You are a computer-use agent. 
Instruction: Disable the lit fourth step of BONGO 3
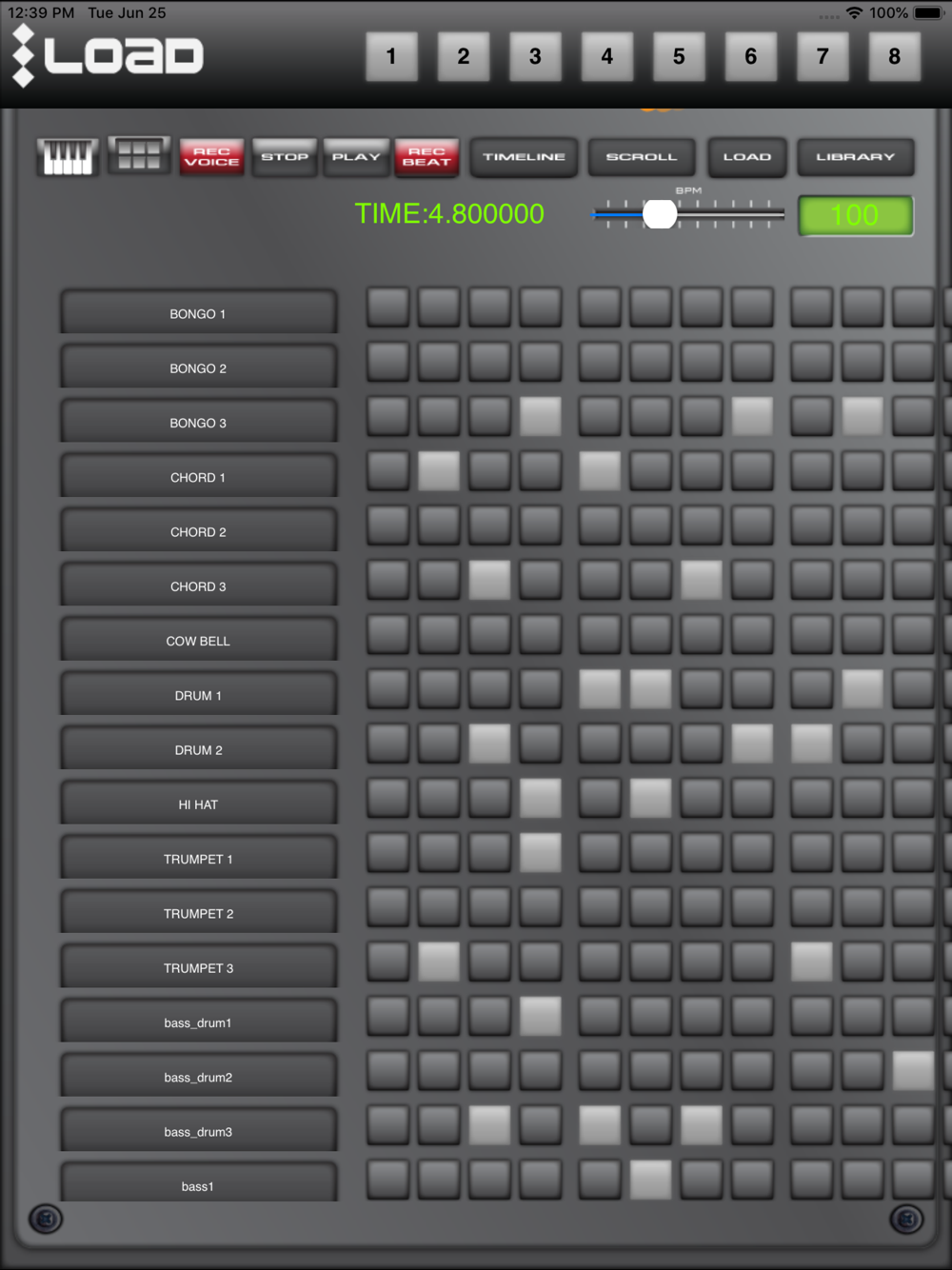541,416
